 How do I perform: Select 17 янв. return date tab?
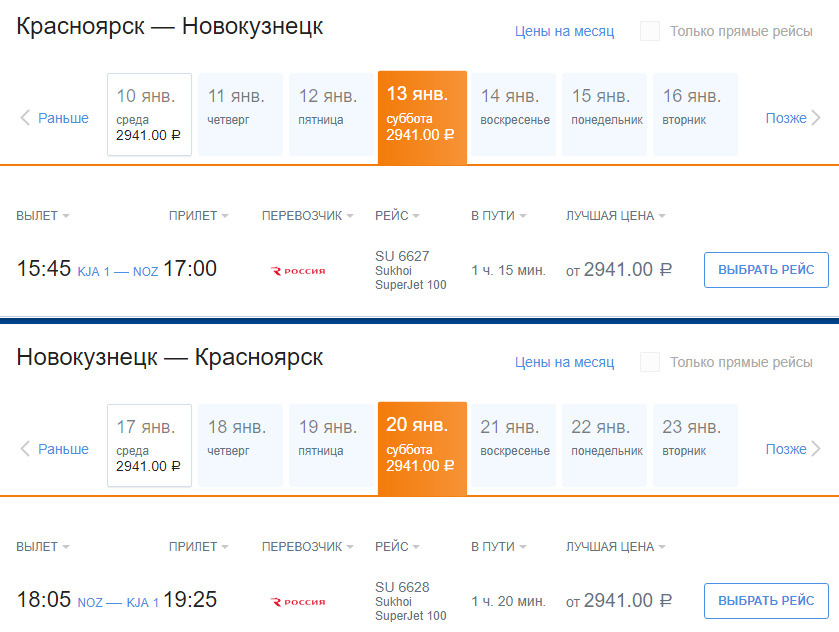point(149,445)
